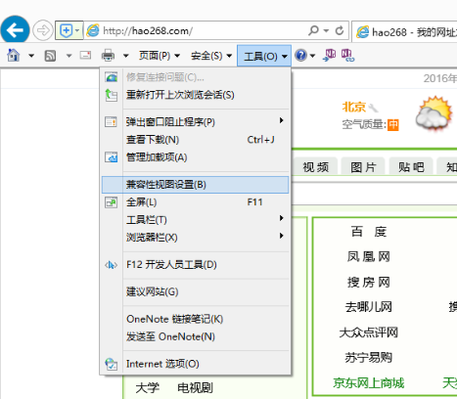Expand the Home button dropdown arrow
Image resolution: width=457 pixels, height=399 pixels.
[31, 56]
